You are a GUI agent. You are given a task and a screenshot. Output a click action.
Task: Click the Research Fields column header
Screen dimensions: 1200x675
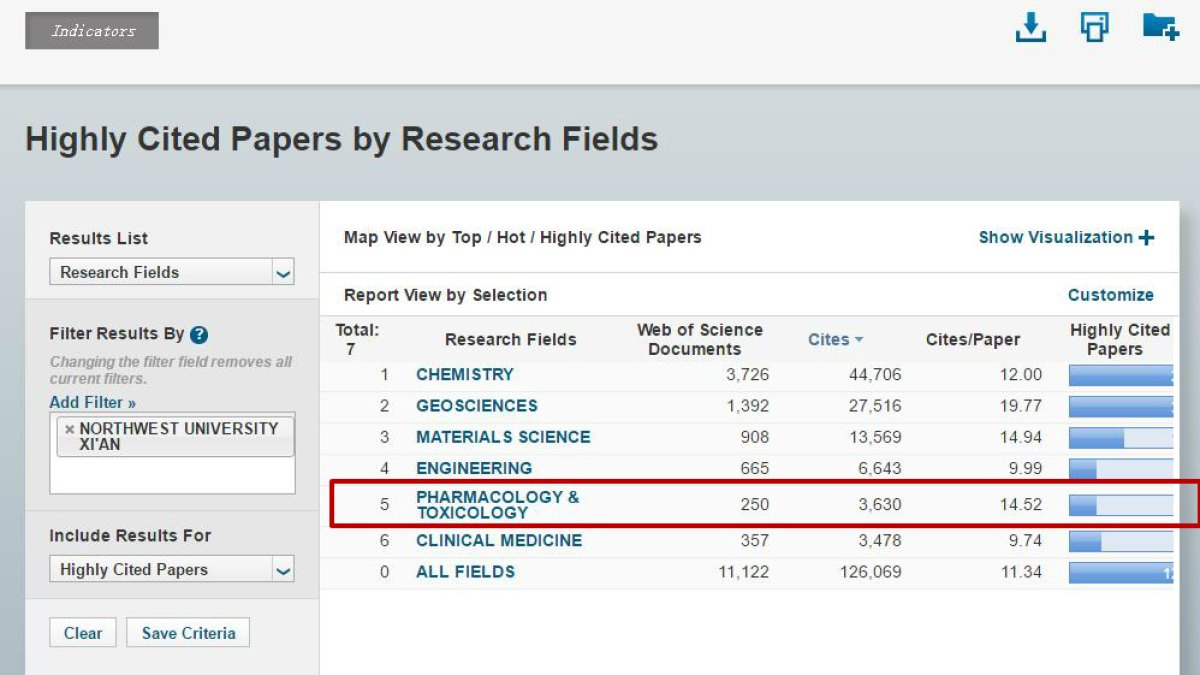point(511,340)
